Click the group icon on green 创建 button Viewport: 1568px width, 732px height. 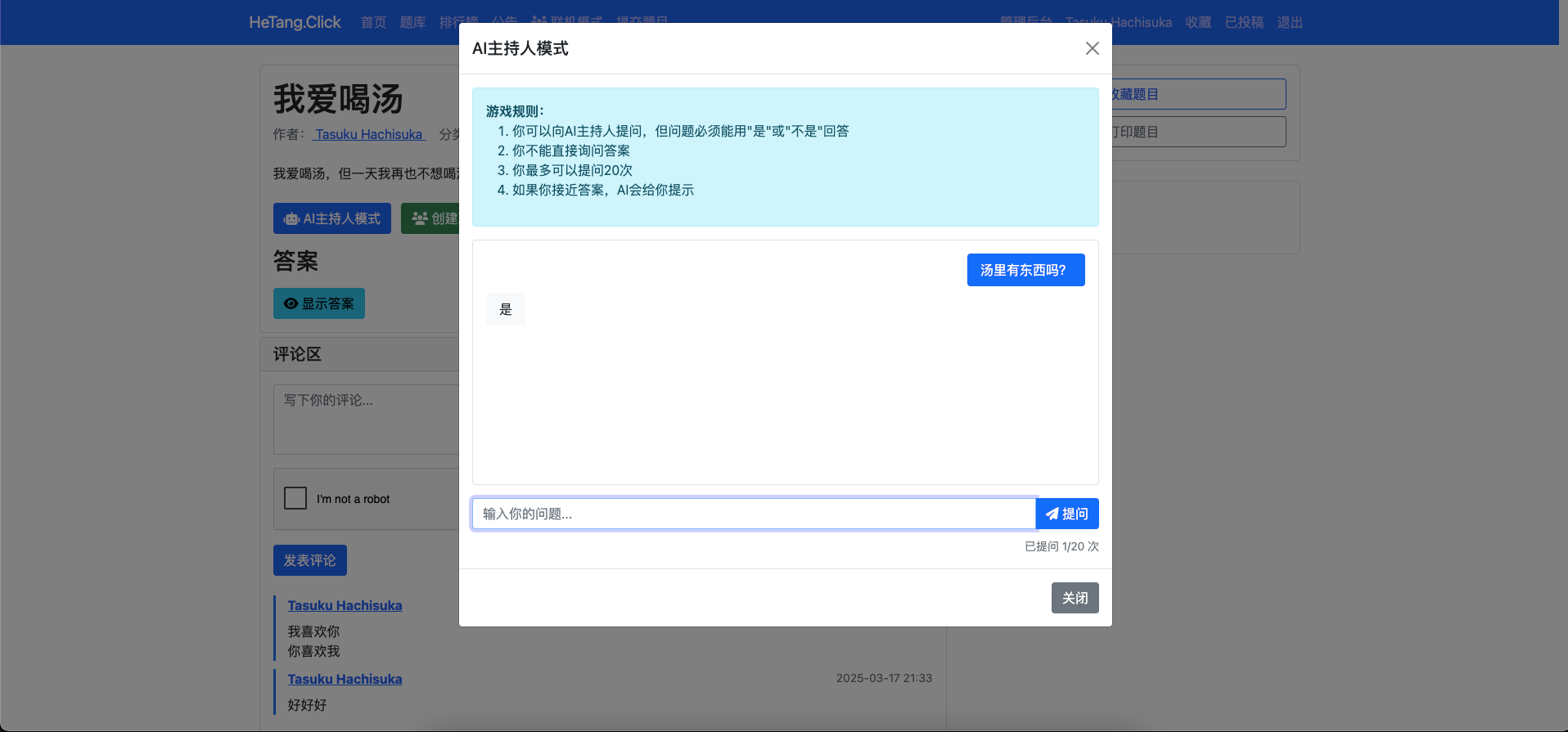click(420, 219)
